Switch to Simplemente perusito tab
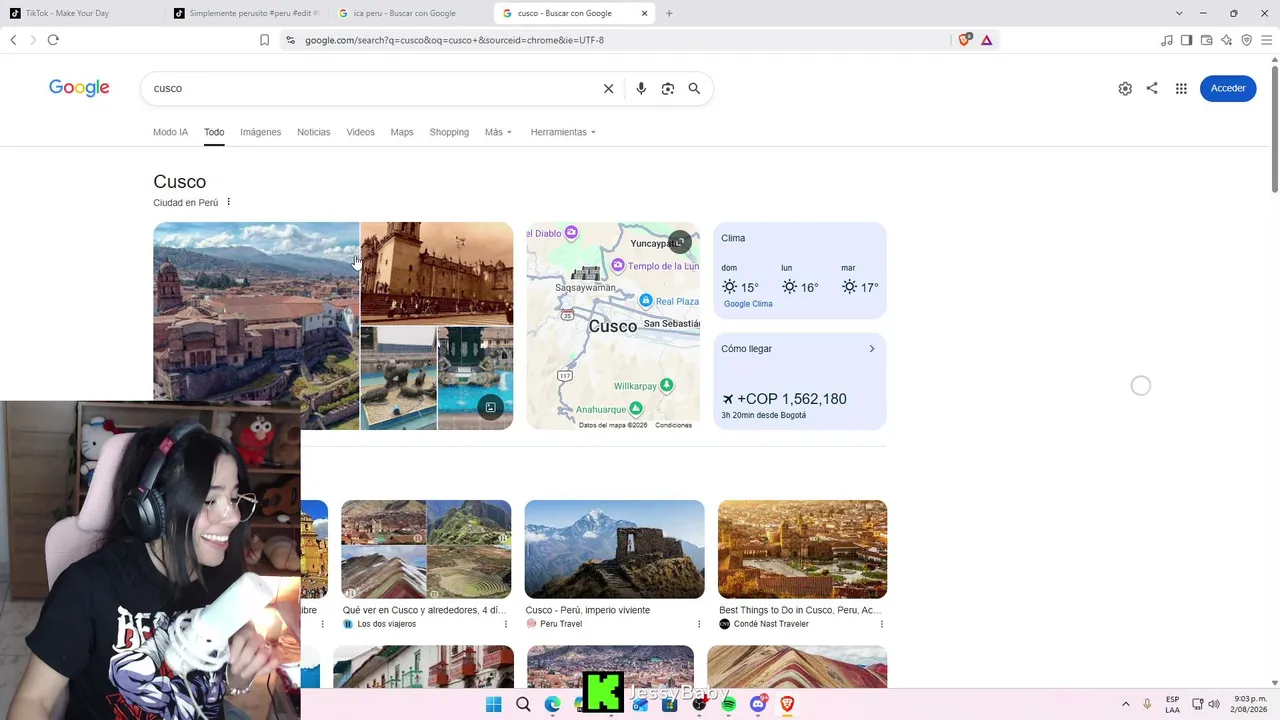 [246, 13]
